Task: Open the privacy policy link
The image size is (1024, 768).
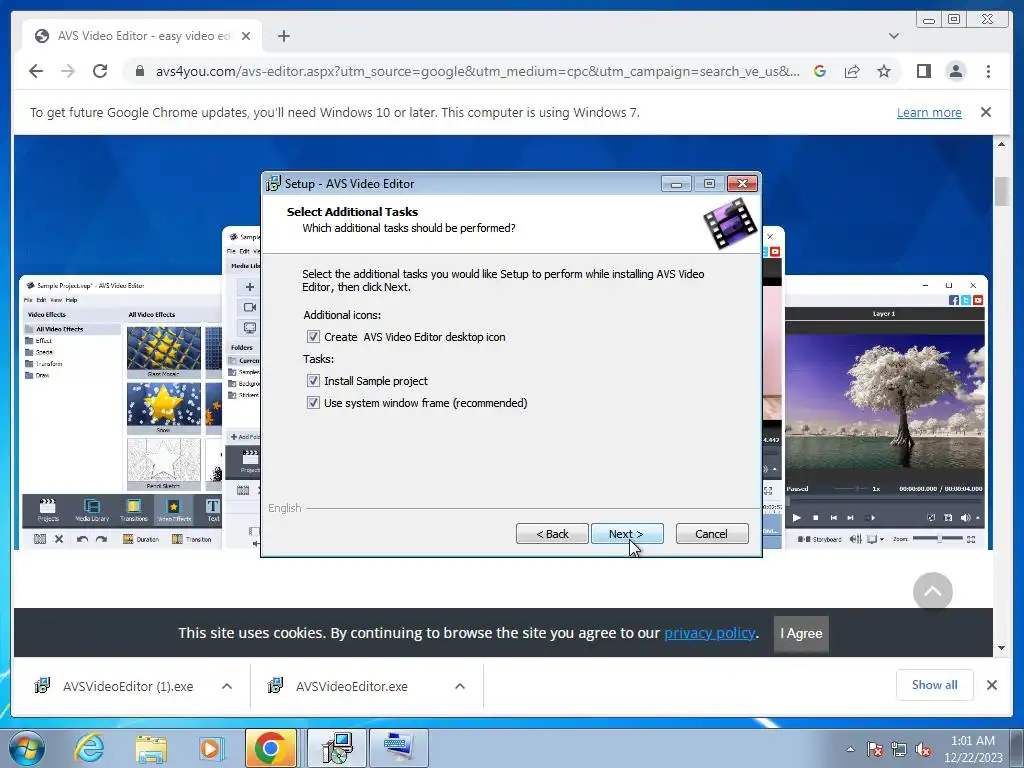Action: point(710,633)
